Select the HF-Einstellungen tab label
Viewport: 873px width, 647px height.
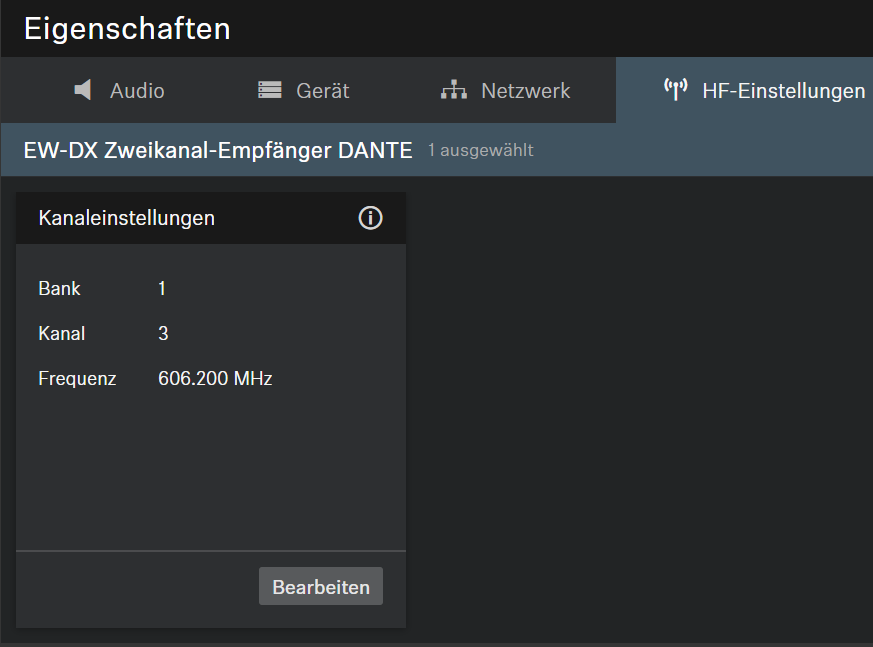(x=783, y=91)
